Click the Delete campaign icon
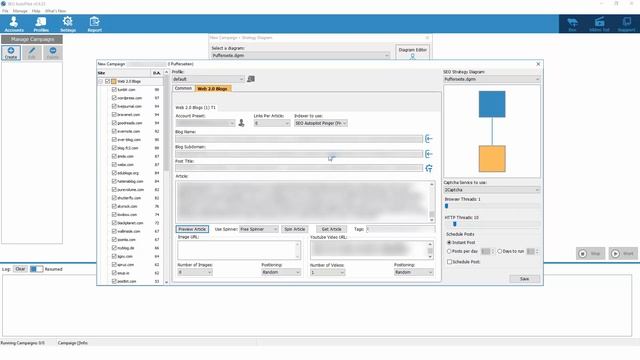Viewport: 640px width, 360px height. tap(53, 53)
